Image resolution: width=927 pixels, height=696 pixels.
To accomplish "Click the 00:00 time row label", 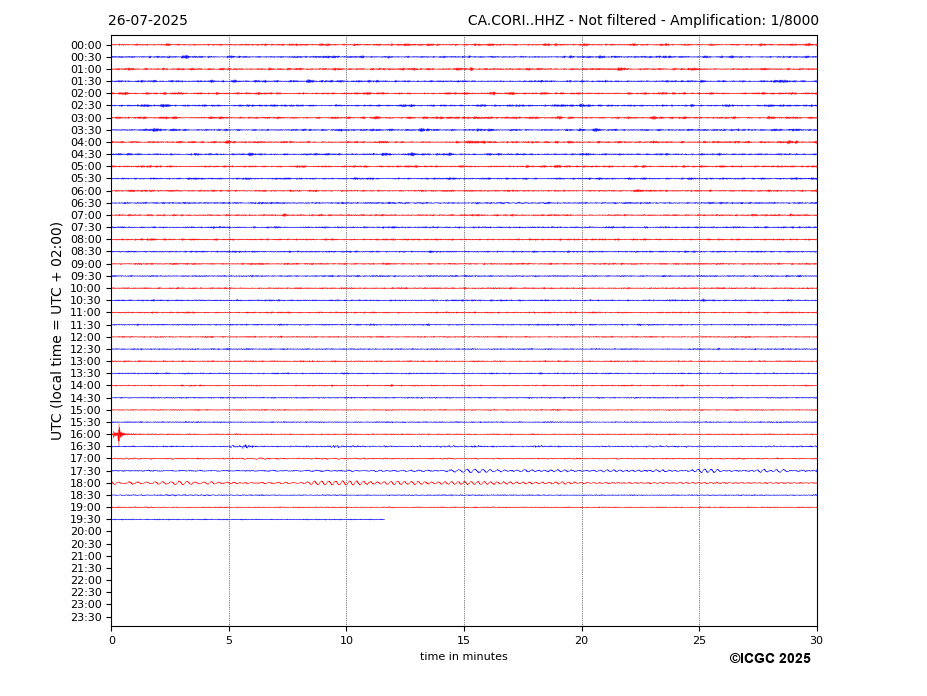I will coord(86,46).
